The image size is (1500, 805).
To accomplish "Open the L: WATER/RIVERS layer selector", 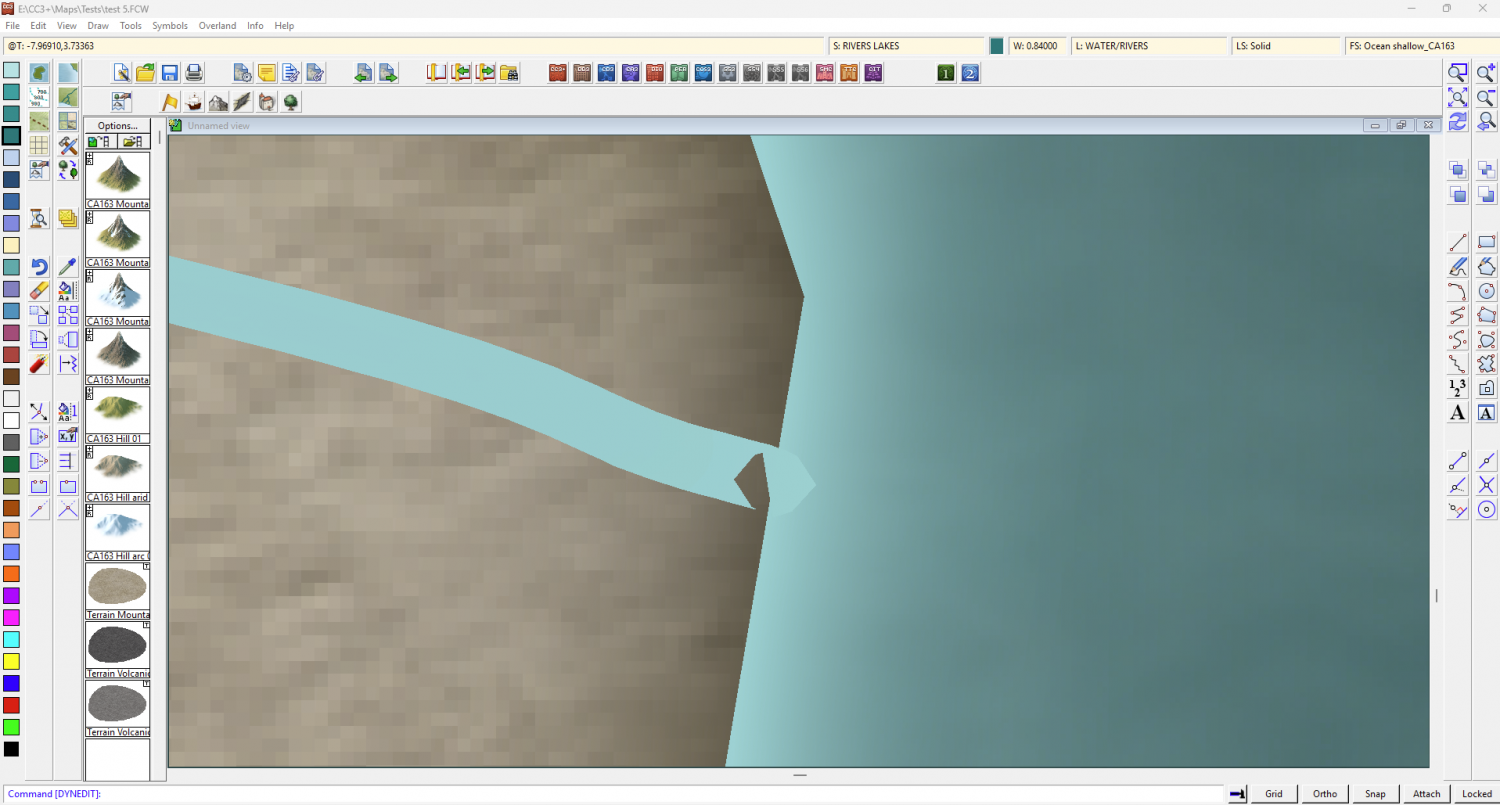I will pyautogui.click(x=1148, y=46).
